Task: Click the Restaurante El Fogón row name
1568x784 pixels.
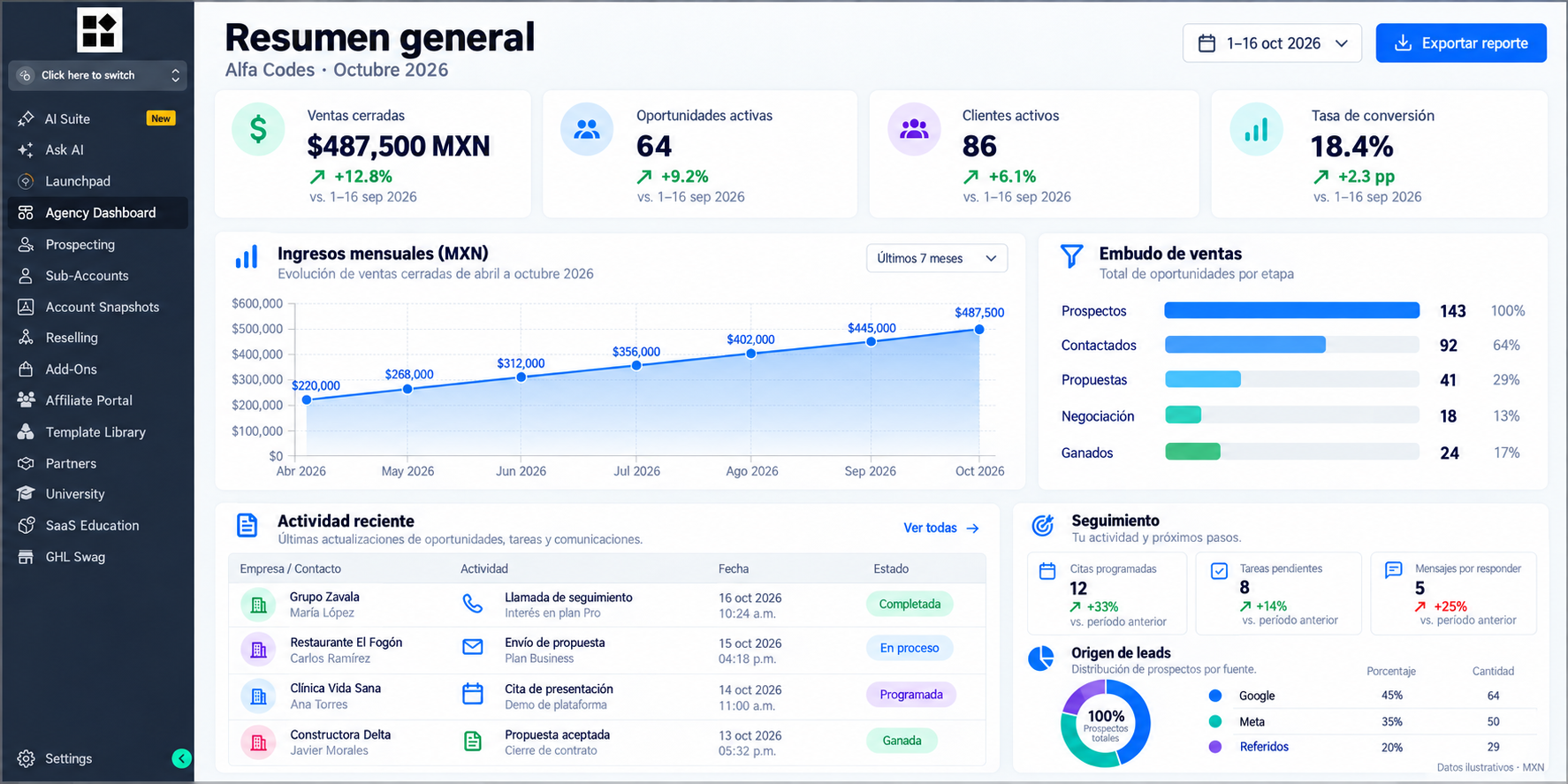Action: pos(346,643)
